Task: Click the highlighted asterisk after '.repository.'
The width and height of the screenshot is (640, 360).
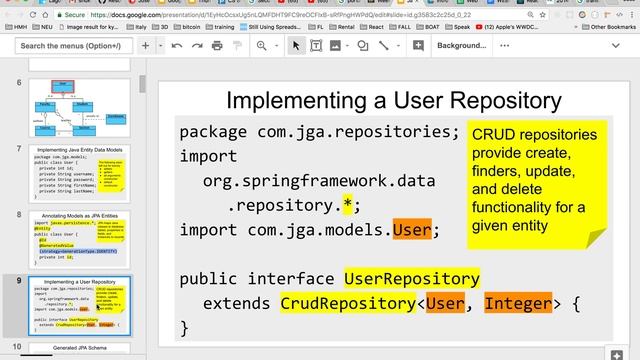Action: coord(347,205)
